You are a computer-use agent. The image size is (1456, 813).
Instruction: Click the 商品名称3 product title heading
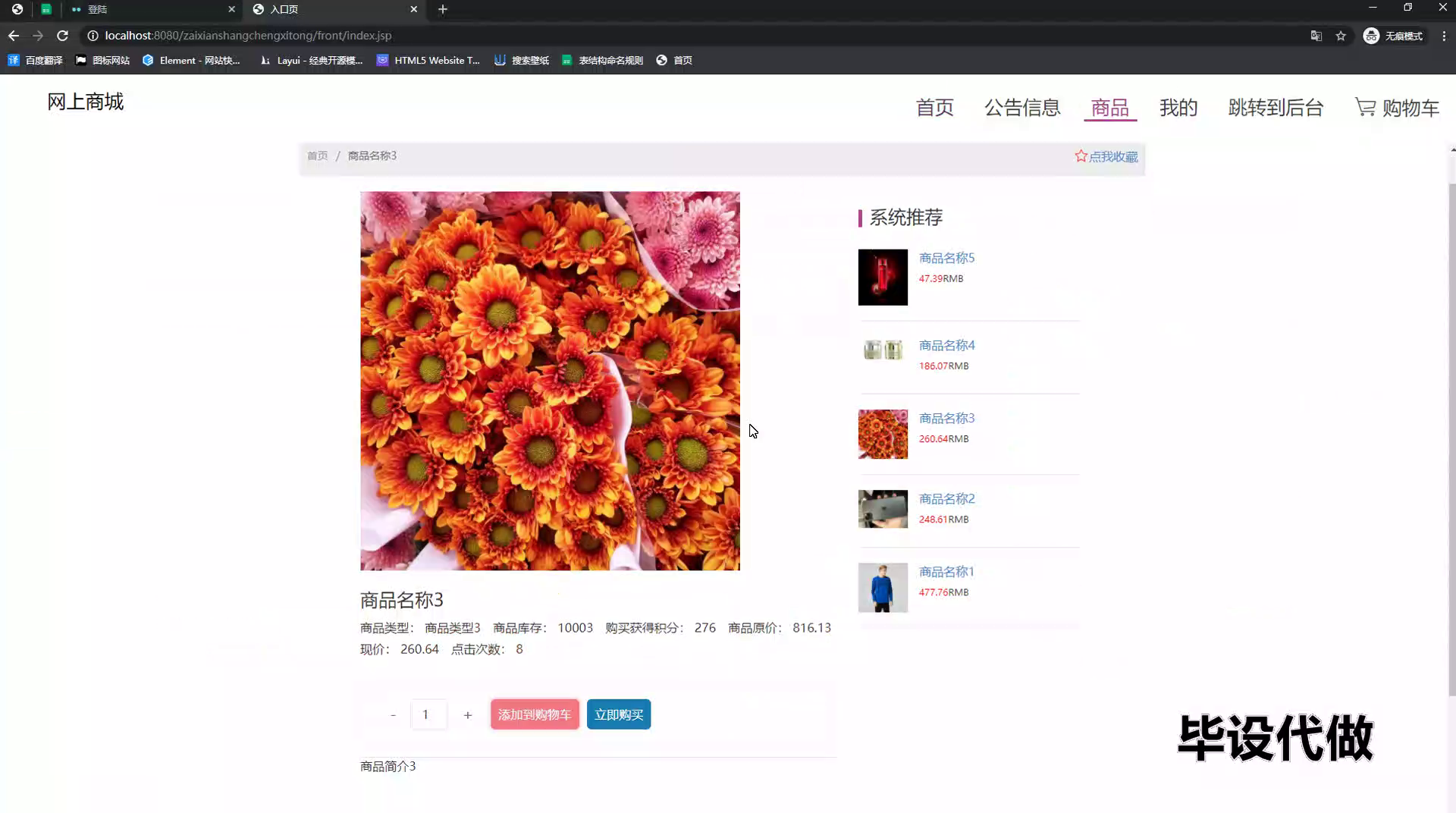(401, 600)
